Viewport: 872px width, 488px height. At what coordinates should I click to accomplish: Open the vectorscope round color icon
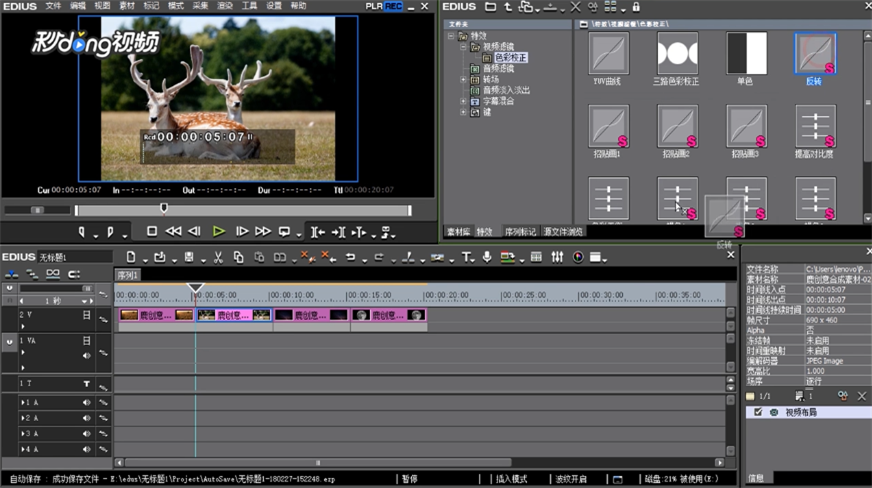[578, 257]
